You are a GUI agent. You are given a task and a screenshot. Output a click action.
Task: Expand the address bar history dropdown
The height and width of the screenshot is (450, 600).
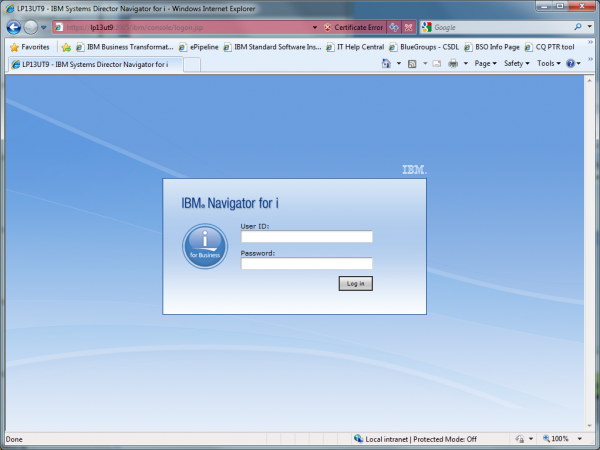point(315,27)
